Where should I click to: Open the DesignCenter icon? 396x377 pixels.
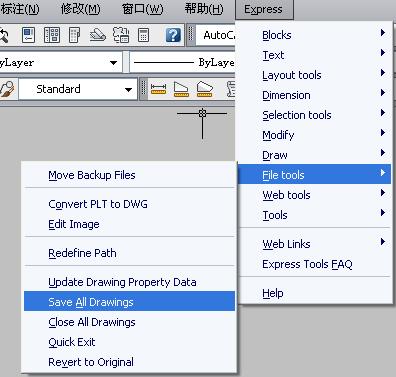[52, 35]
